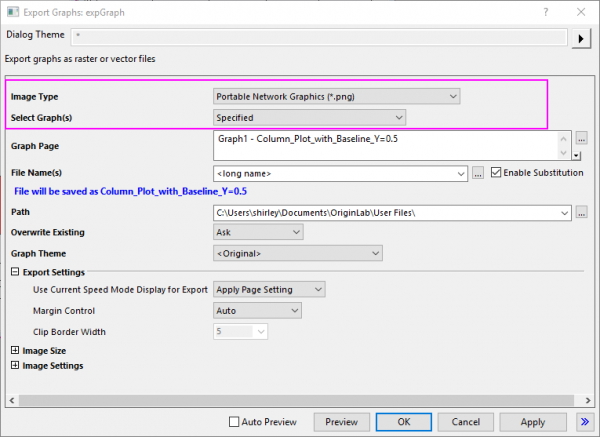Enable the Auto Preview checkbox
Viewport: 600px width, 437px height.
(234, 422)
